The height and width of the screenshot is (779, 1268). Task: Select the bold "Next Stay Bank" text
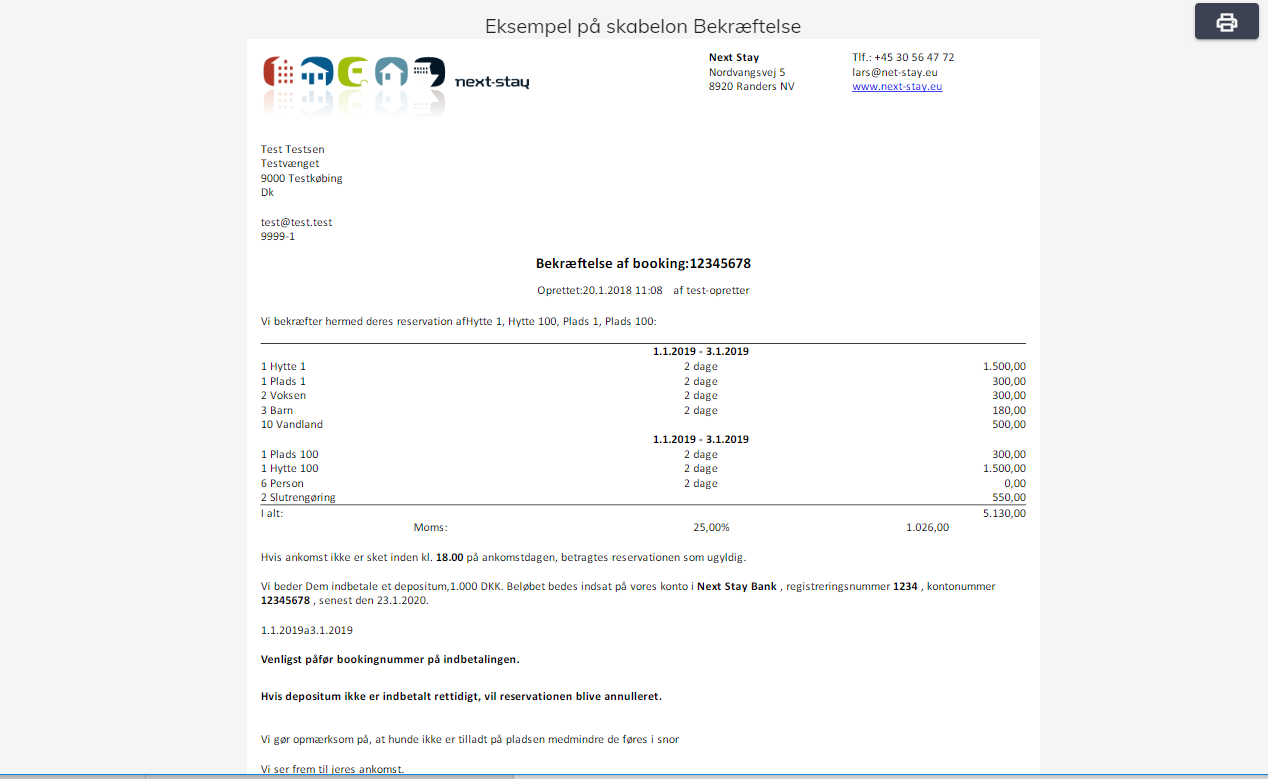click(x=736, y=587)
